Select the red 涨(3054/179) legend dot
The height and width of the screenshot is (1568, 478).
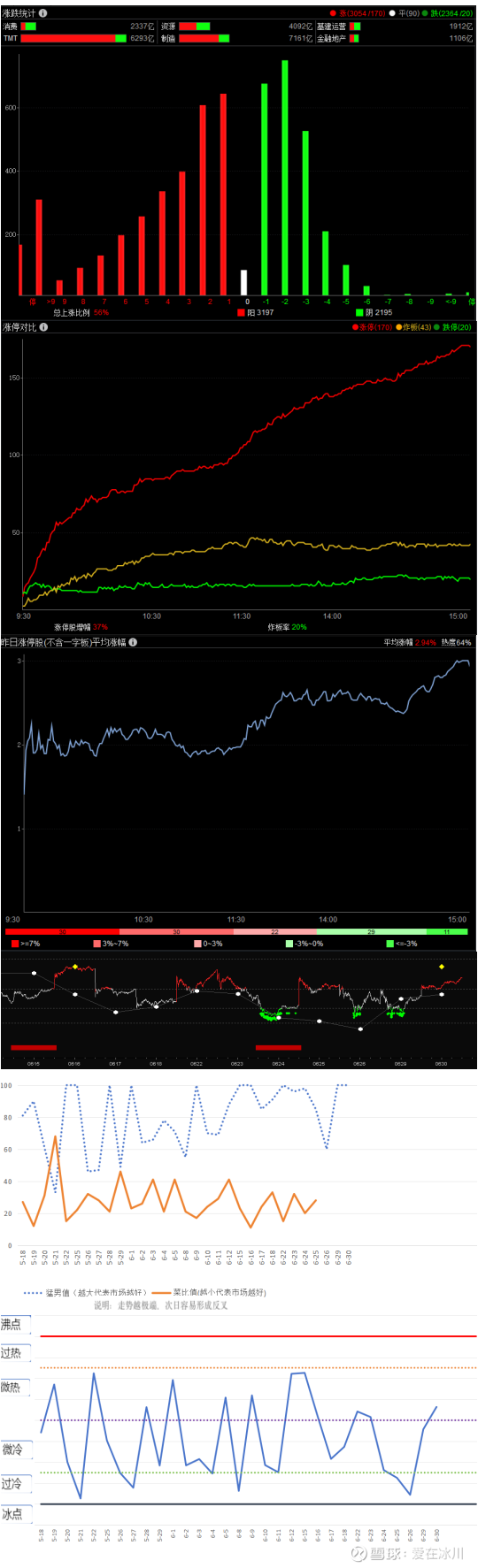click(333, 13)
